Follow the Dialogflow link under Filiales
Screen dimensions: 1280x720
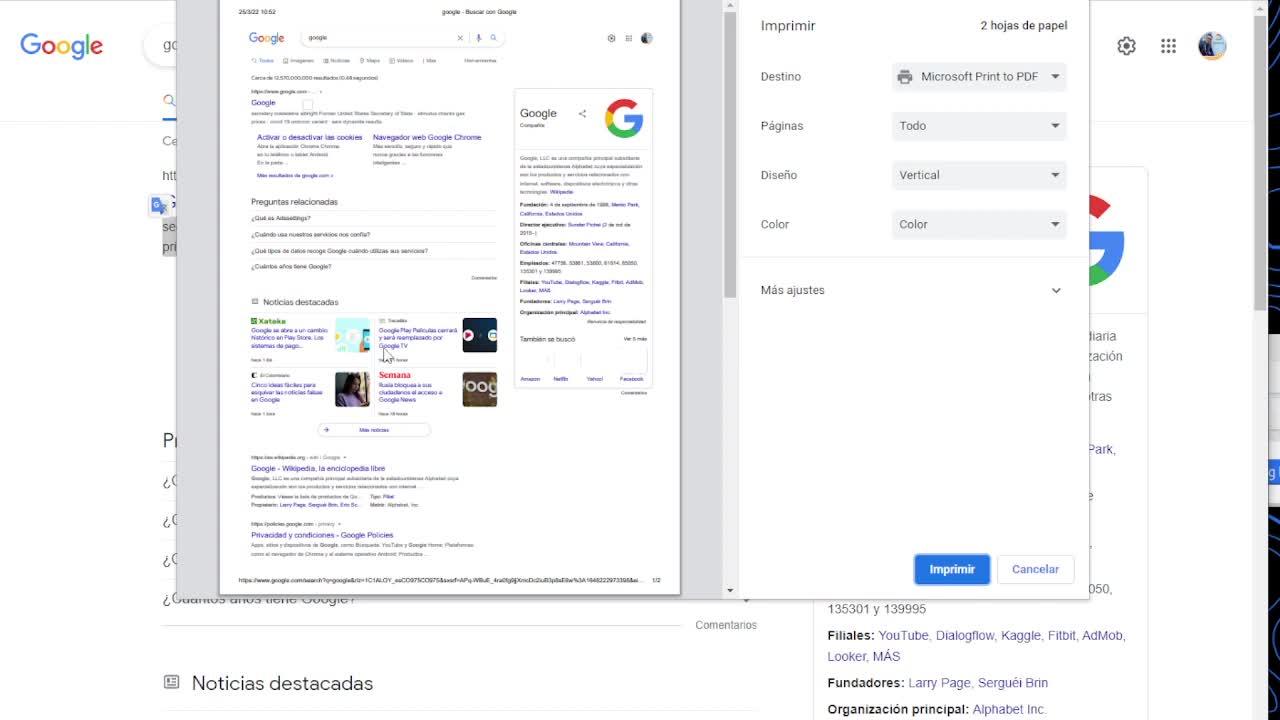pyautogui.click(x=965, y=636)
